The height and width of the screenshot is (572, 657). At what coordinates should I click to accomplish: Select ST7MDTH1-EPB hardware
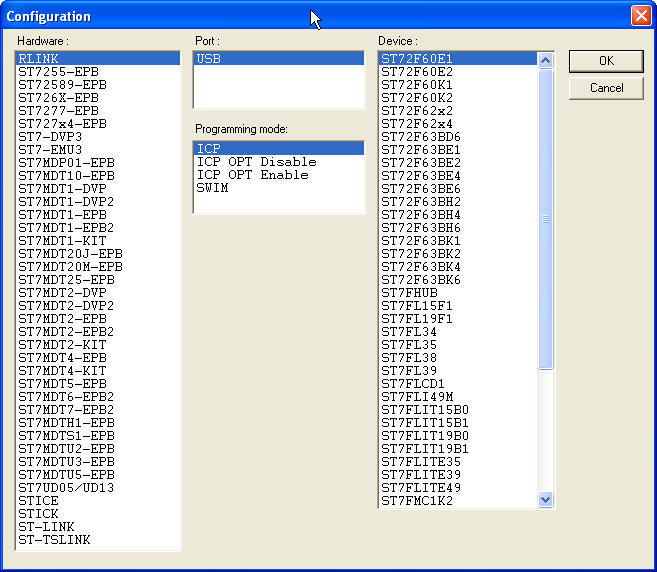click(98, 422)
